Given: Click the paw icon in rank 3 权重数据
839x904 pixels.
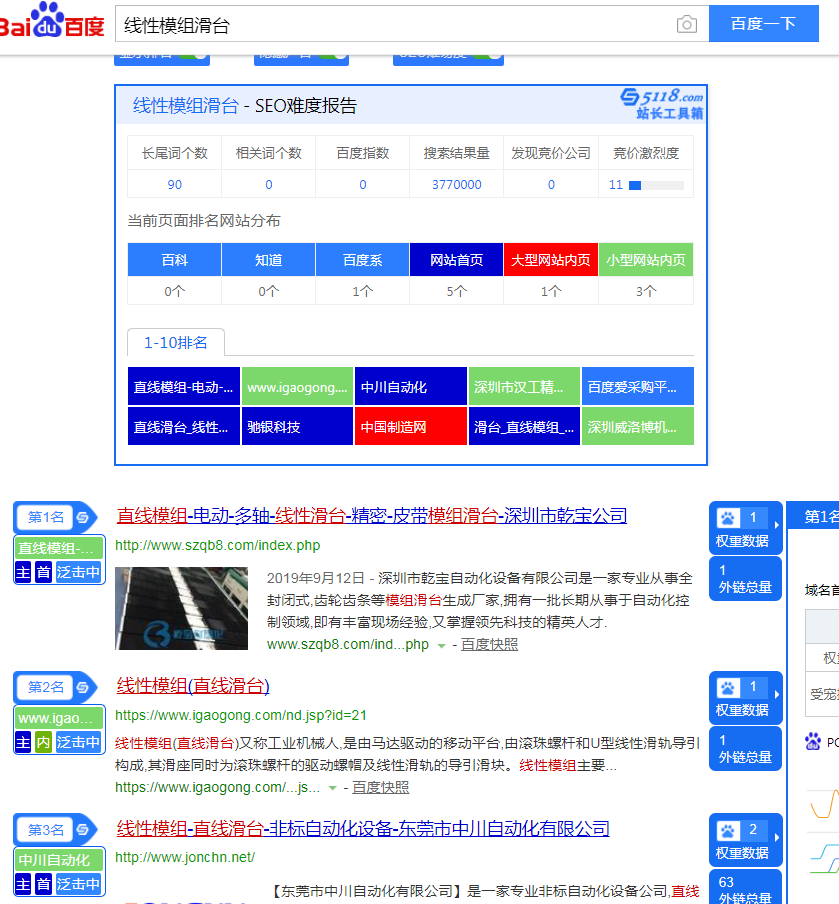Looking at the screenshot, I should (x=728, y=830).
